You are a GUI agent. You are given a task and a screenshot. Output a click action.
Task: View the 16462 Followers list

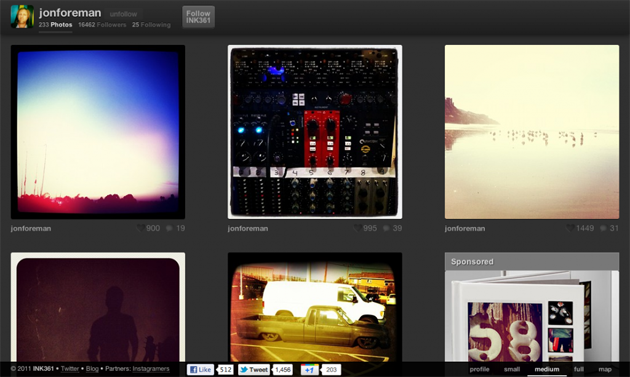tap(102, 25)
